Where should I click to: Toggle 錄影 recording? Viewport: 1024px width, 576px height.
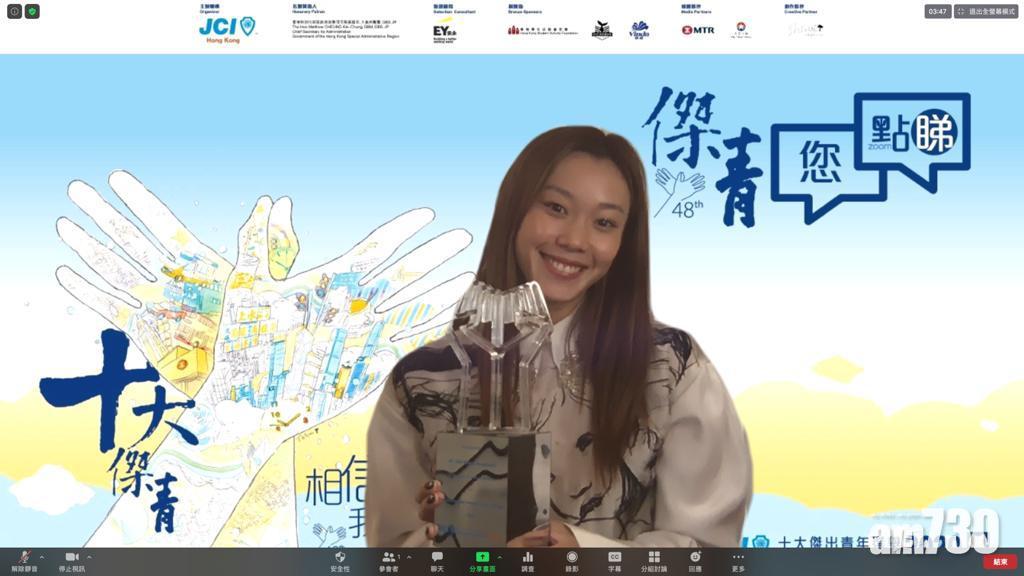pos(572,560)
